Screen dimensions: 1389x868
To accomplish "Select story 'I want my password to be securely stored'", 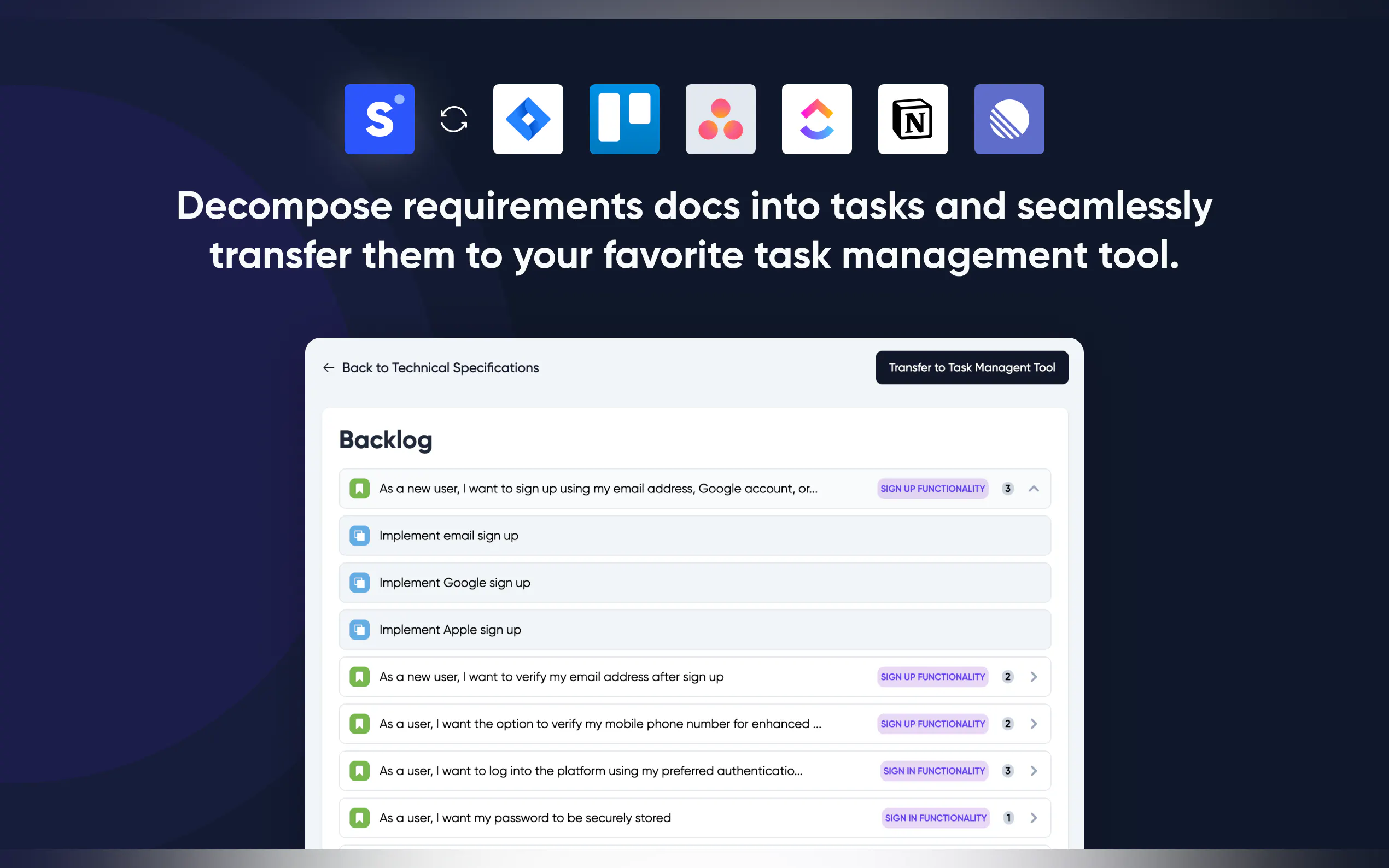I will point(695,818).
